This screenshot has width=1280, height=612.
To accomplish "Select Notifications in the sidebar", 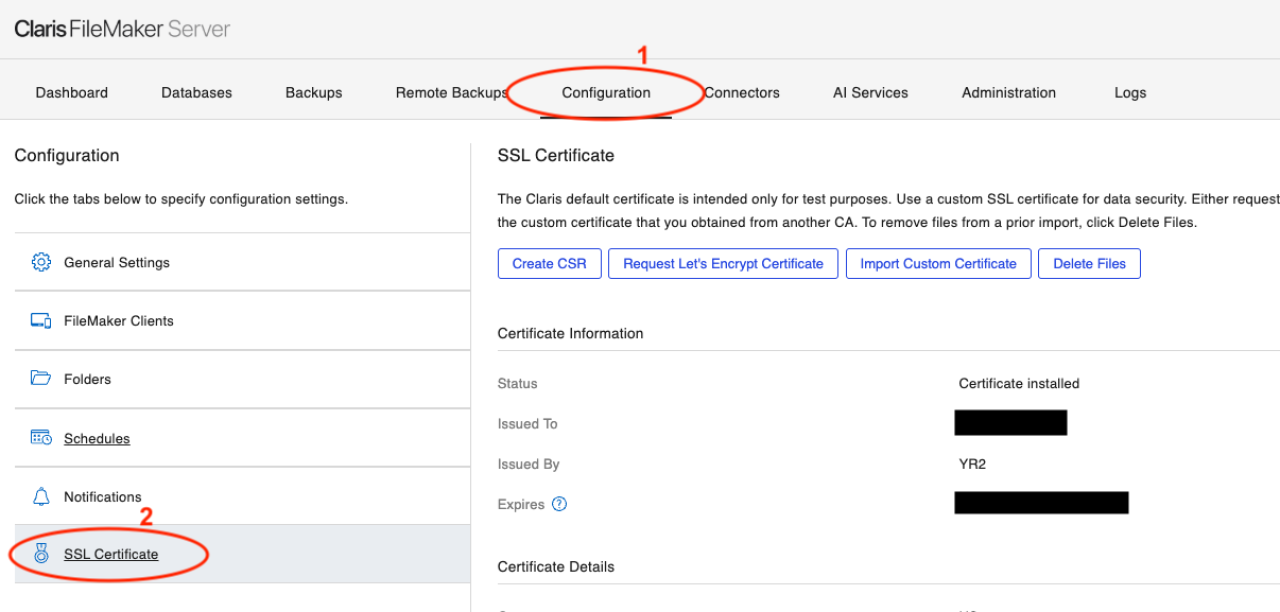I will point(242,496).
